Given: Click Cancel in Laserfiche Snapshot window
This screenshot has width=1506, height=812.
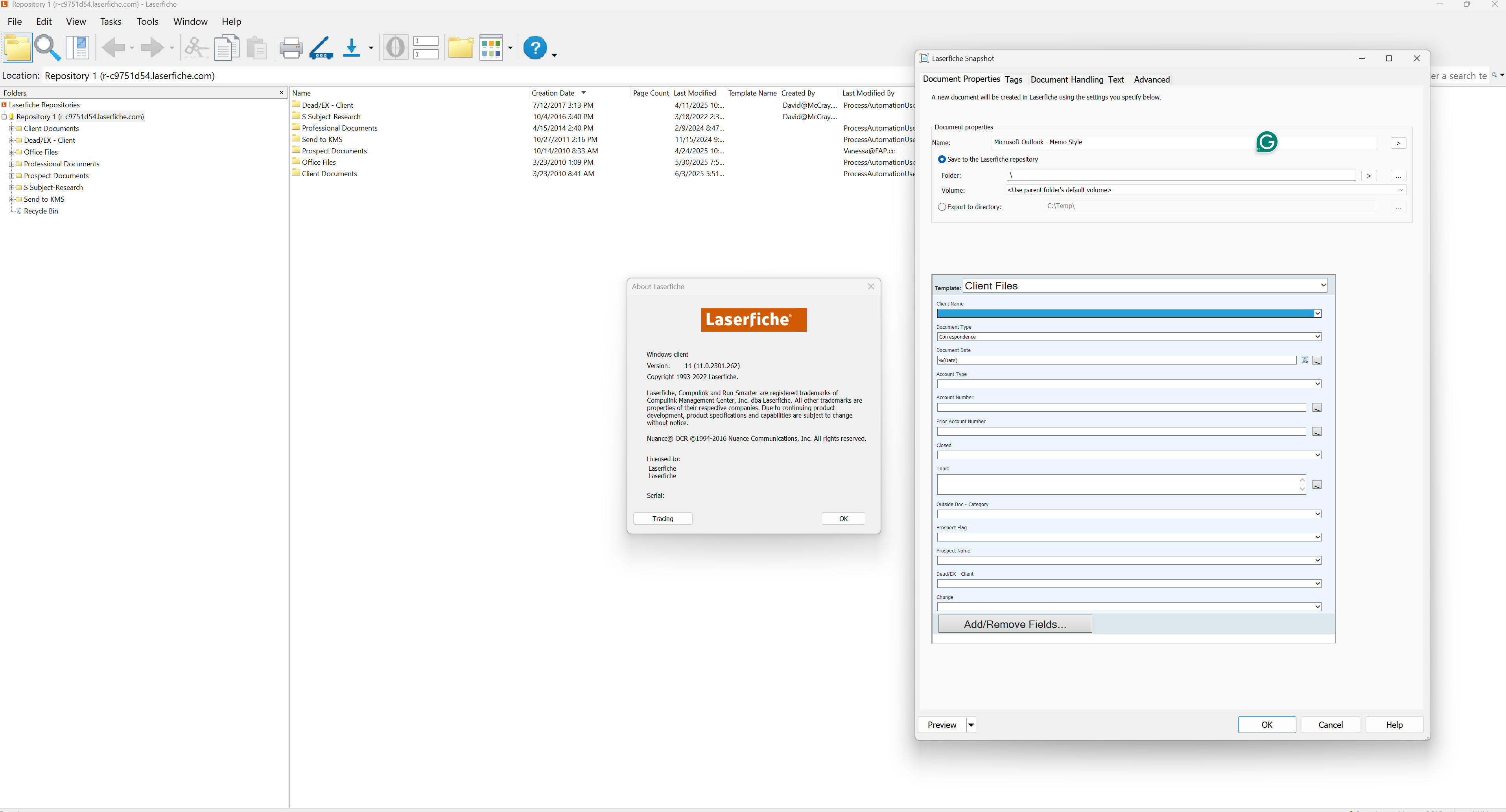Looking at the screenshot, I should [x=1330, y=725].
